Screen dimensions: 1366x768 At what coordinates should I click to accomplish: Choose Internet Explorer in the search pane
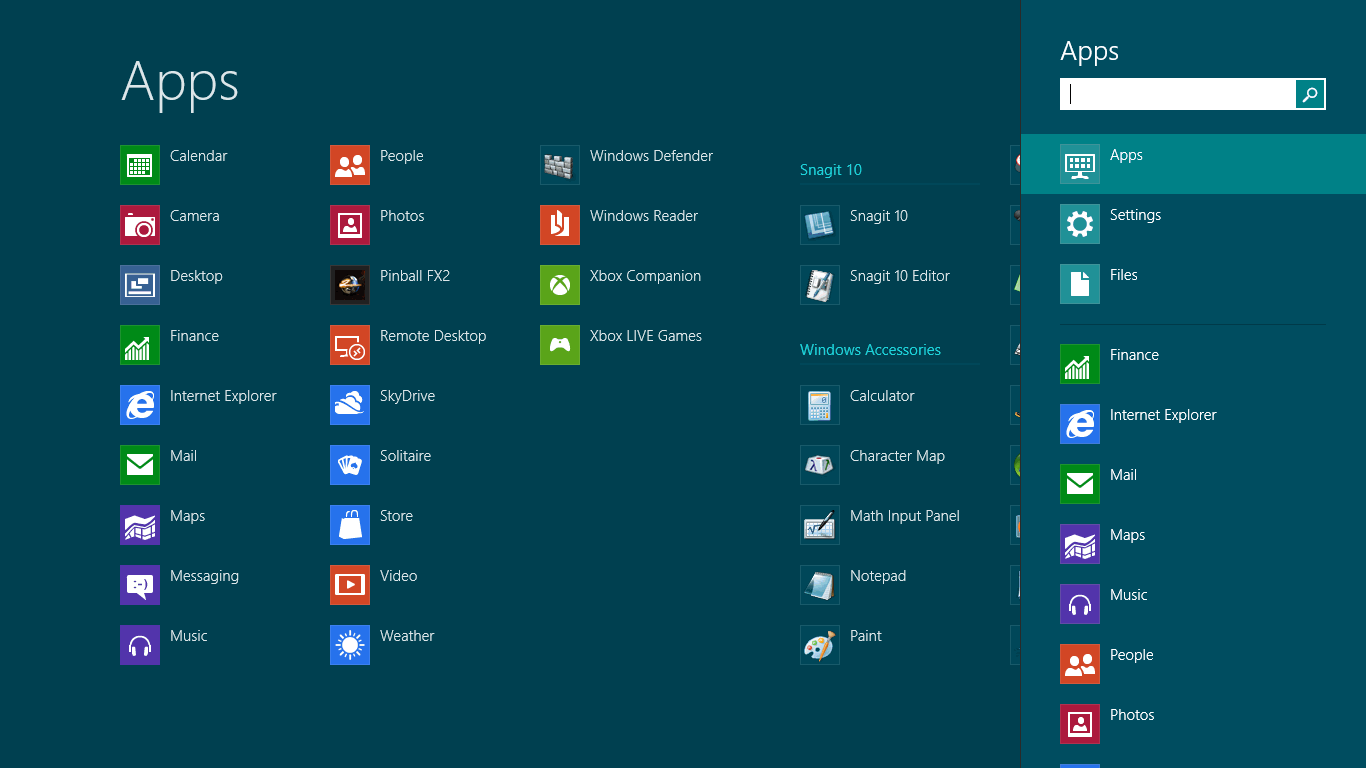coord(1162,416)
